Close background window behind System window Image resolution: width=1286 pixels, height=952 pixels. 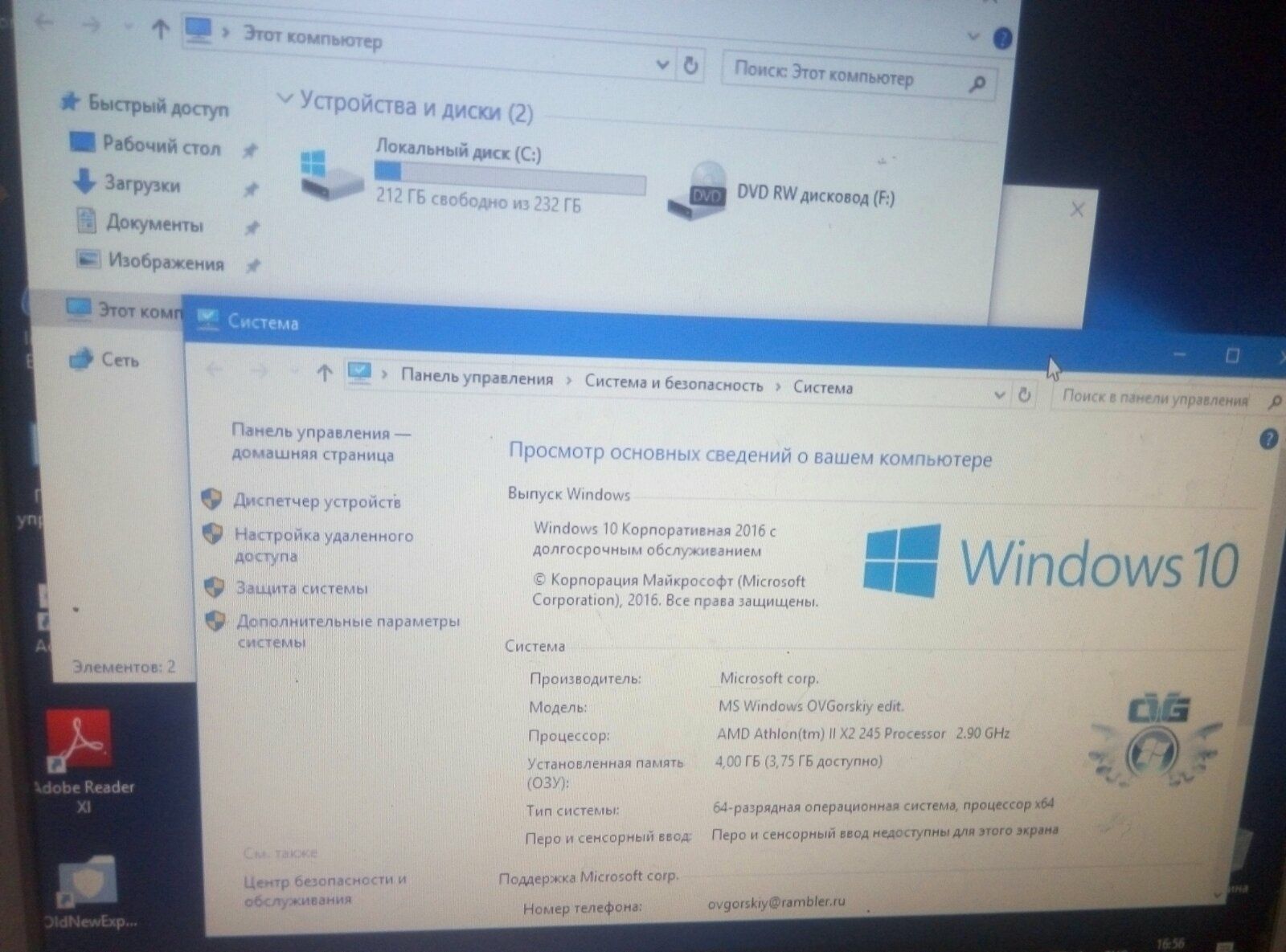(x=1077, y=210)
